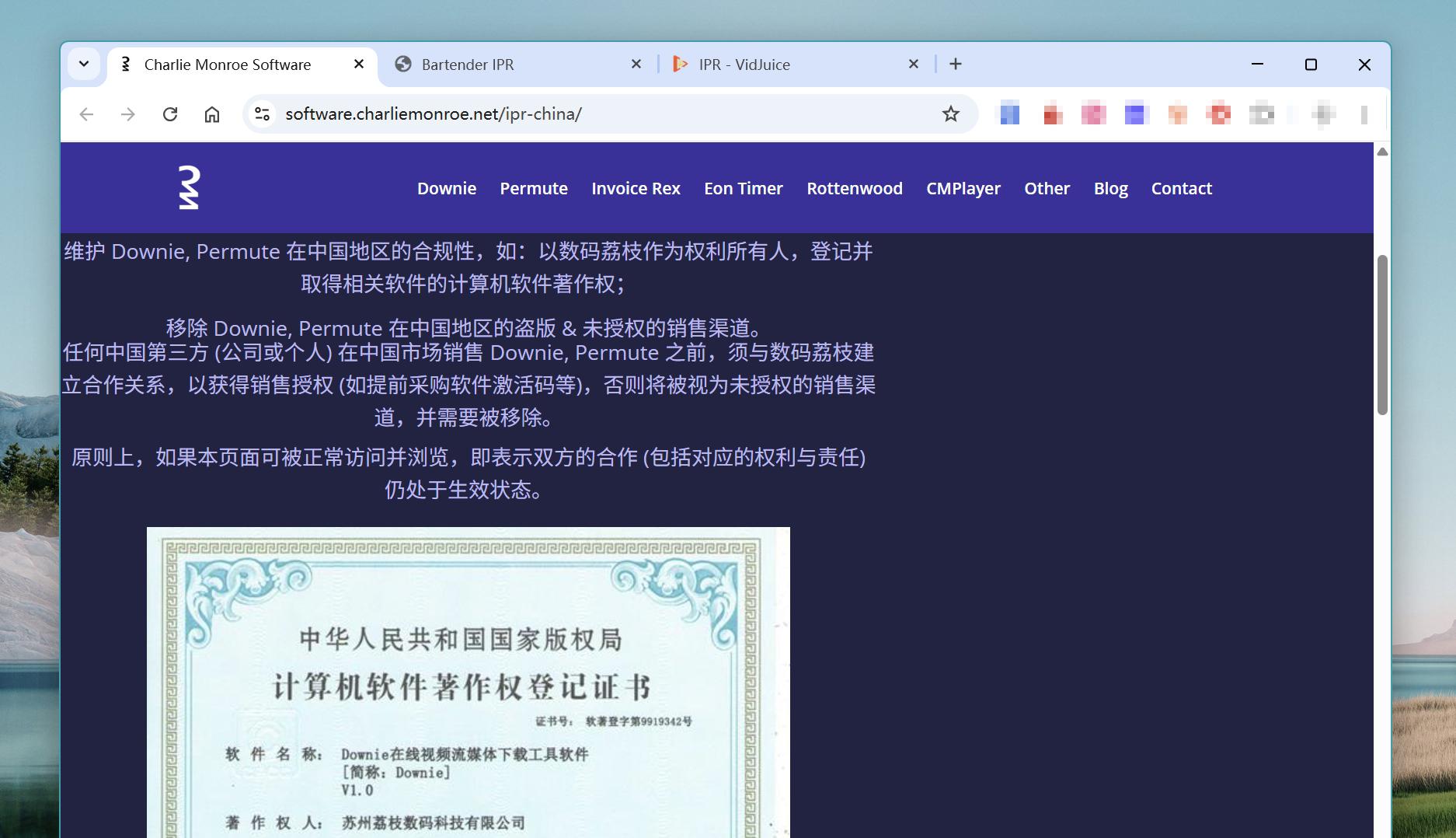This screenshot has height=838, width=1456.
Task: Switch to the Bartender IPR tab
Action: pyautogui.click(x=517, y=65)
